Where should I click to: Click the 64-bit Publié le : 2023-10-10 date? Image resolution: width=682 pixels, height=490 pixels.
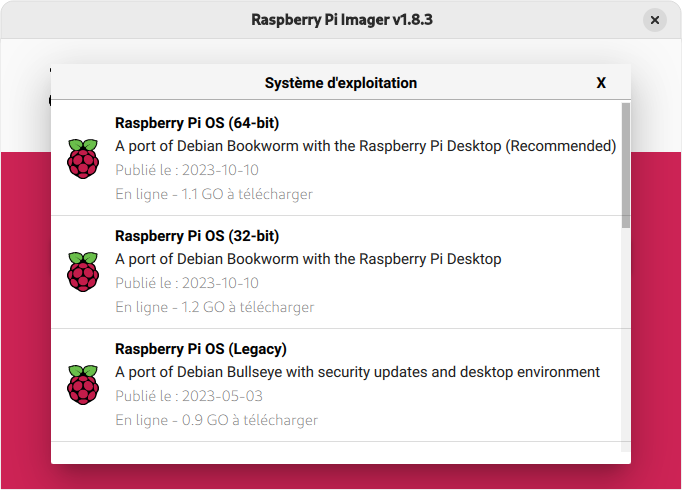(187, 170)
